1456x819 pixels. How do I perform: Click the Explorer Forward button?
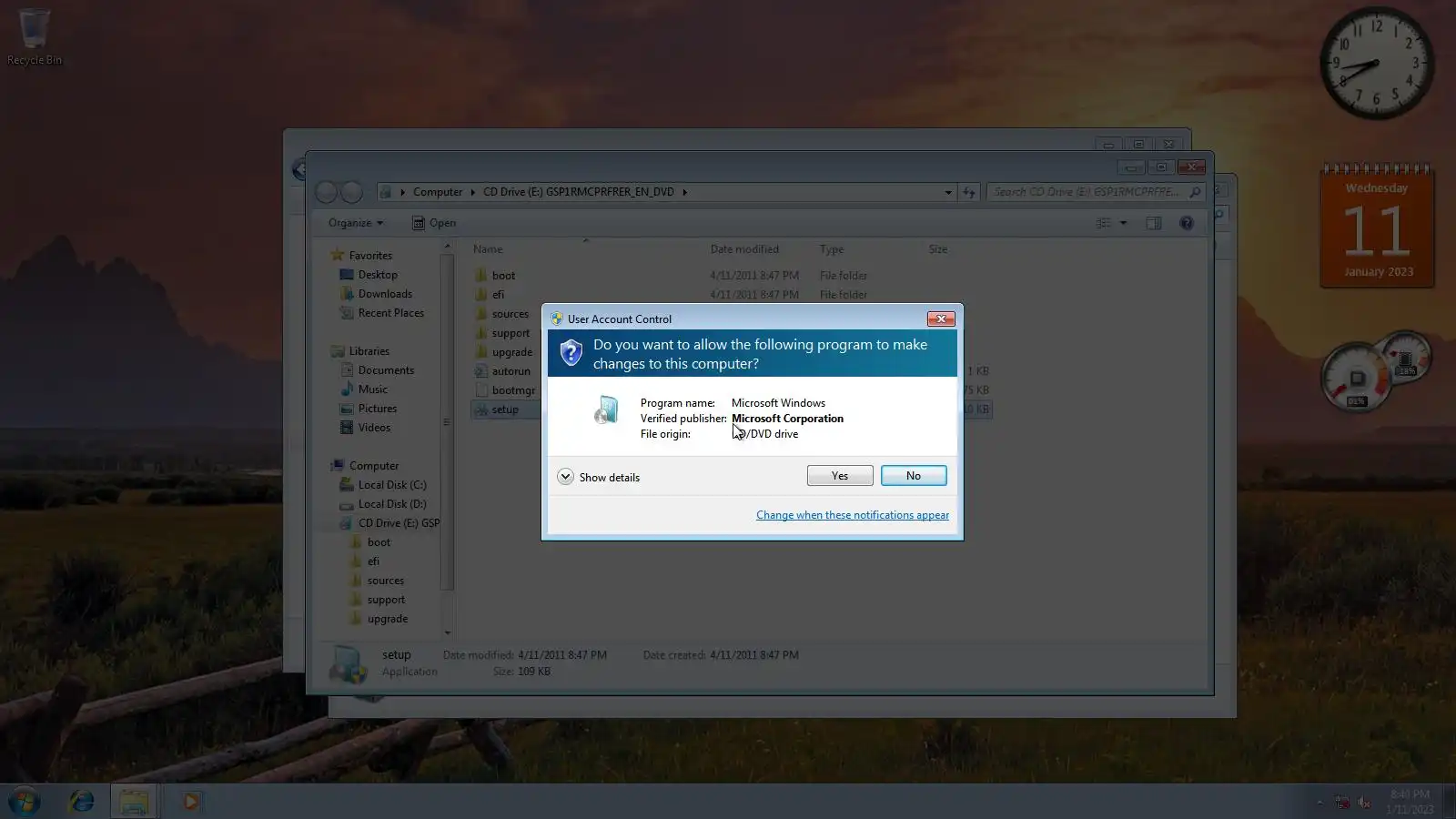(351, 192)
